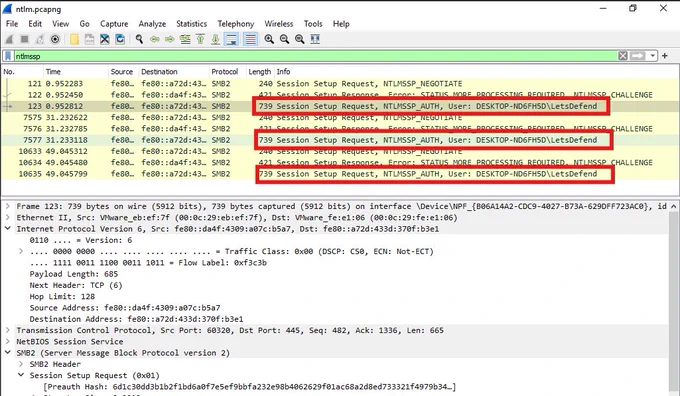
Task: Click the auto-fit columns icon
Action: [315, 39]
